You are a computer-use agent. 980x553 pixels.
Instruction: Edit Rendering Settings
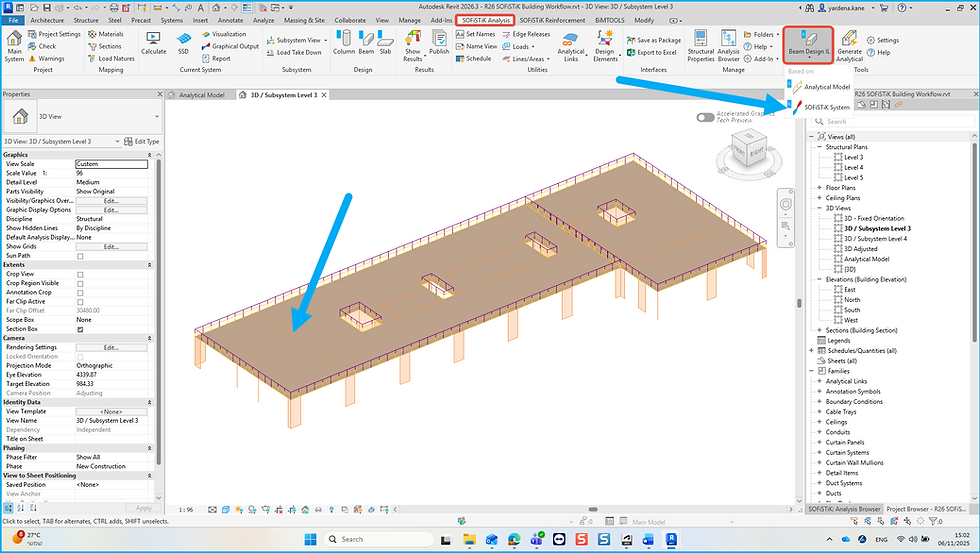pyautogui.click(x=111, y=347)
